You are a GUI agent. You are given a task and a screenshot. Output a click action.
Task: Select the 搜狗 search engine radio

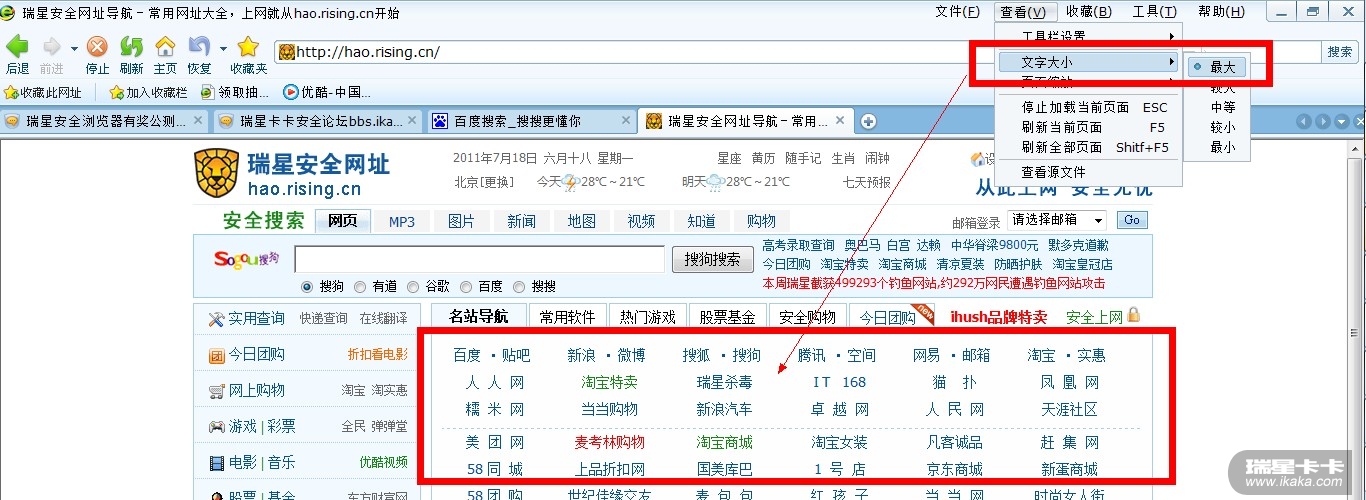tap(307, 286)
